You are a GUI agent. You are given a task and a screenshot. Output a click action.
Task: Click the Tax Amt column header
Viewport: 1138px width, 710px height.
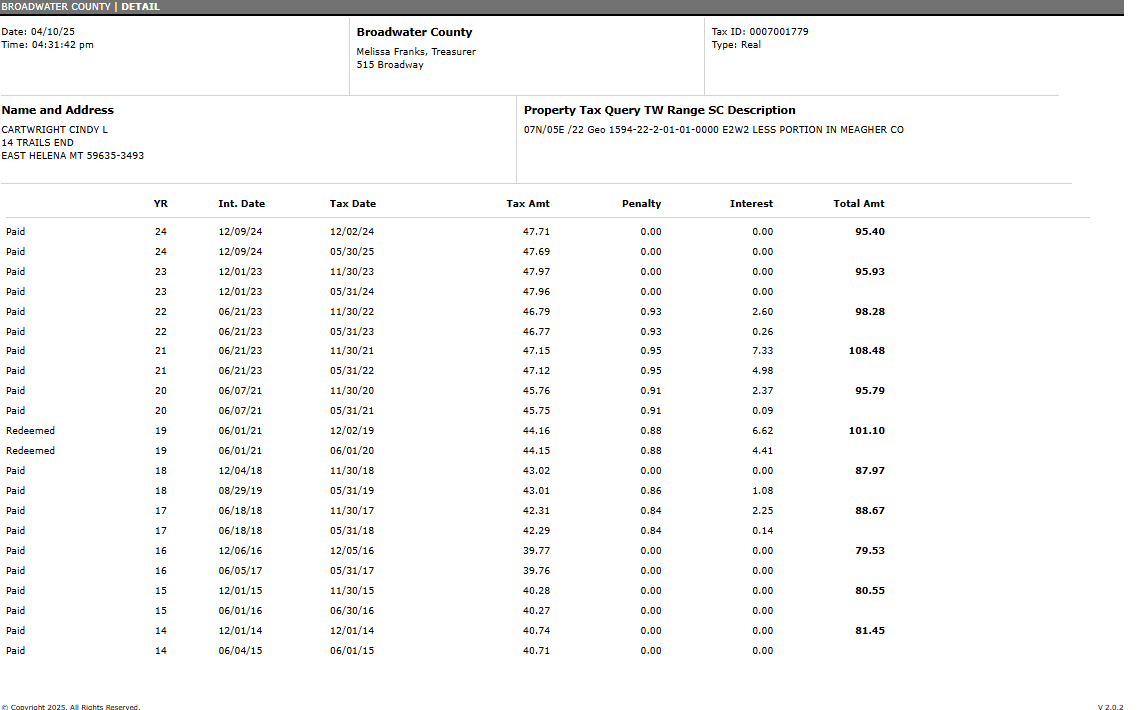528,204
